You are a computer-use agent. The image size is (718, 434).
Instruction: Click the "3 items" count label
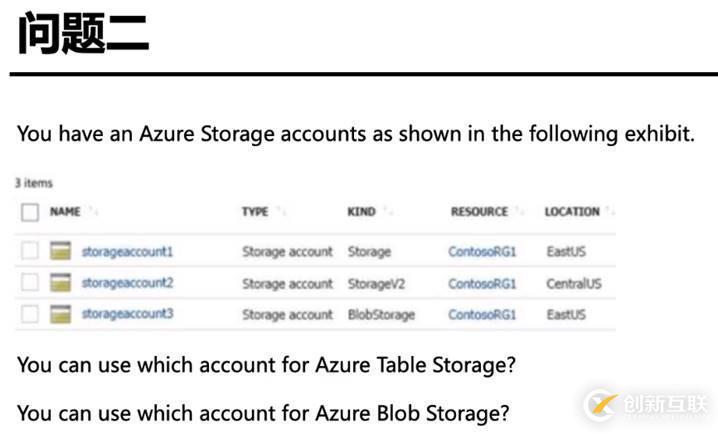33,183
